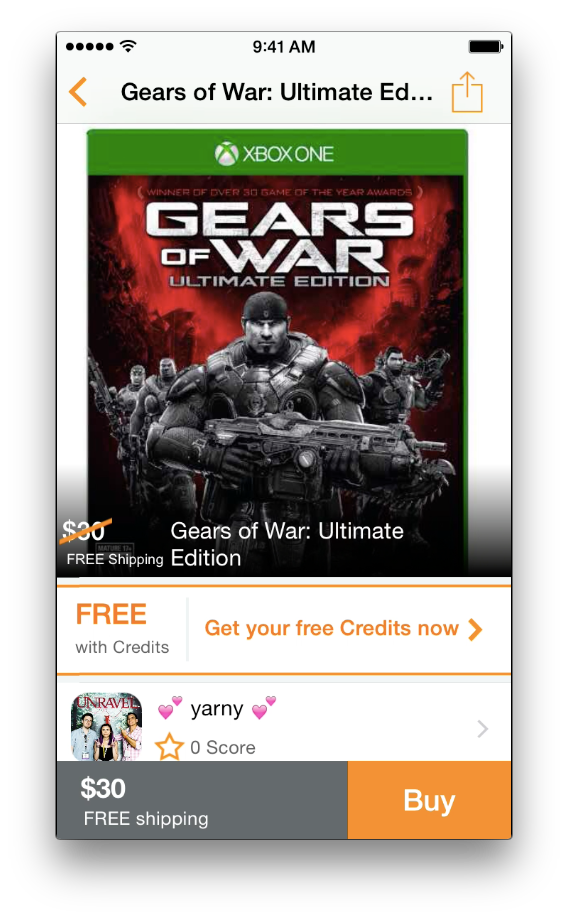568x919 pixels.
Task: Tap the FREE with Credits label
Action: [x=121, y=629]
